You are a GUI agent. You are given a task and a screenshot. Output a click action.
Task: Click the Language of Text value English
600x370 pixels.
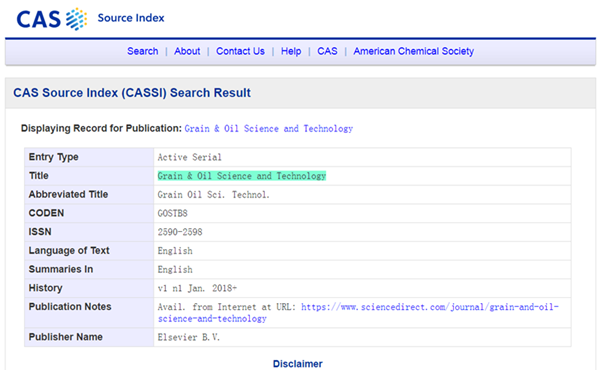click(x=175, y=251)
